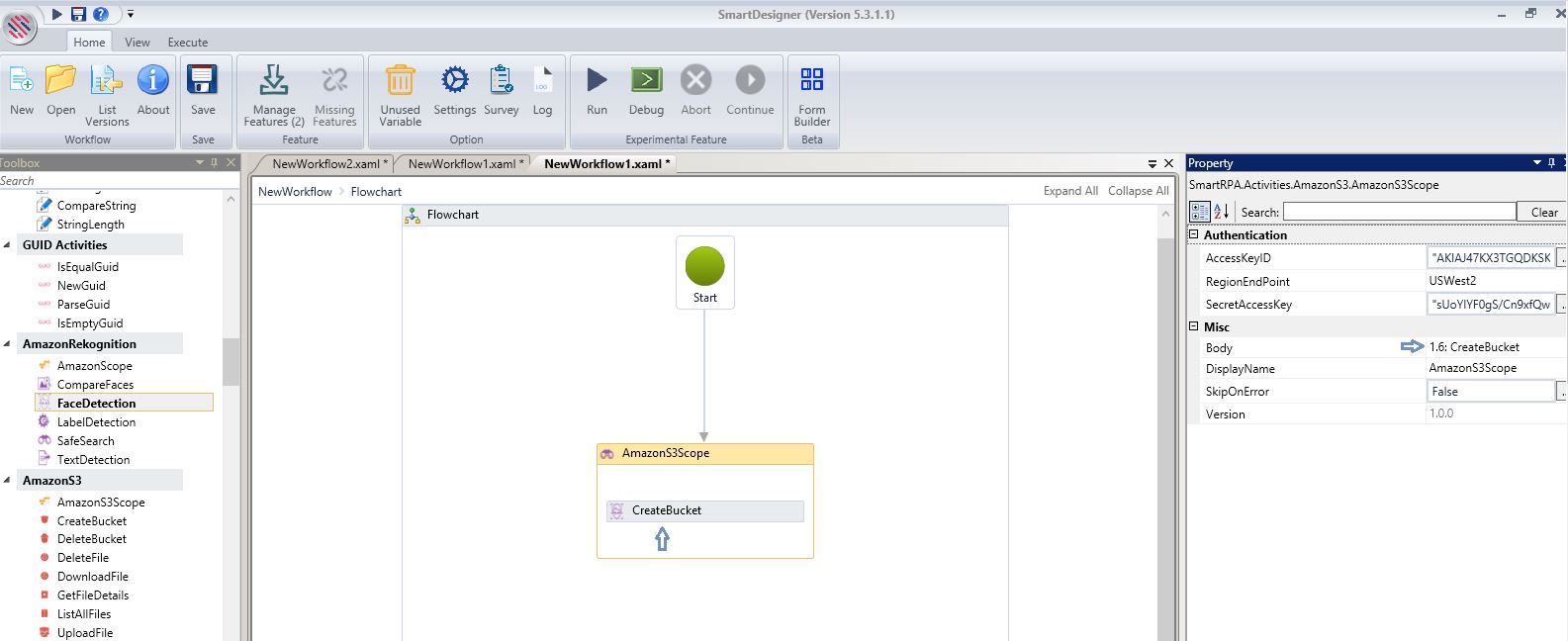Collapse the Authentication property section
The height and width of the screenshot is (641, 1568).
(x=1194, y=235)
